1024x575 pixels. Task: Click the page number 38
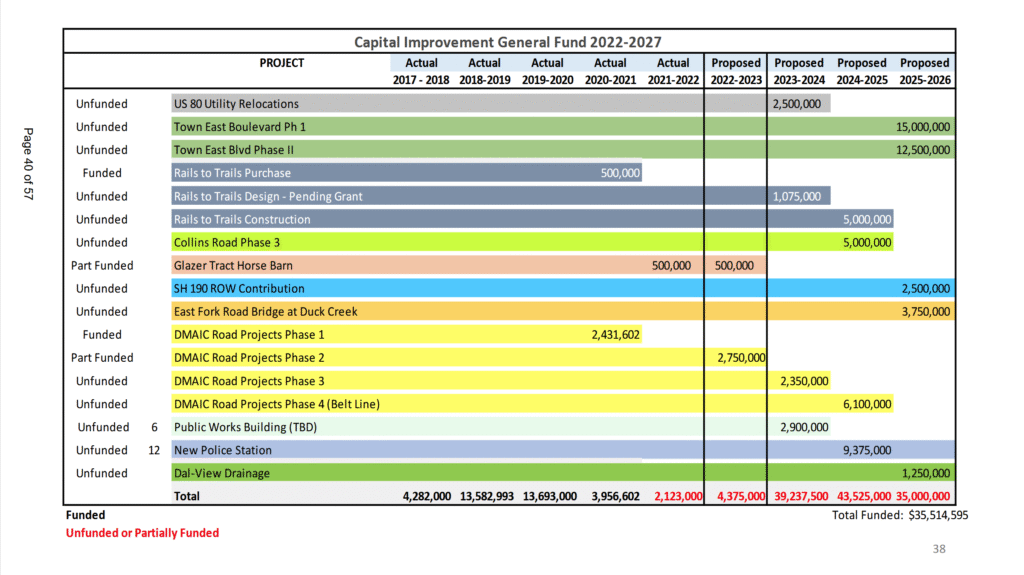coord(939,549)
